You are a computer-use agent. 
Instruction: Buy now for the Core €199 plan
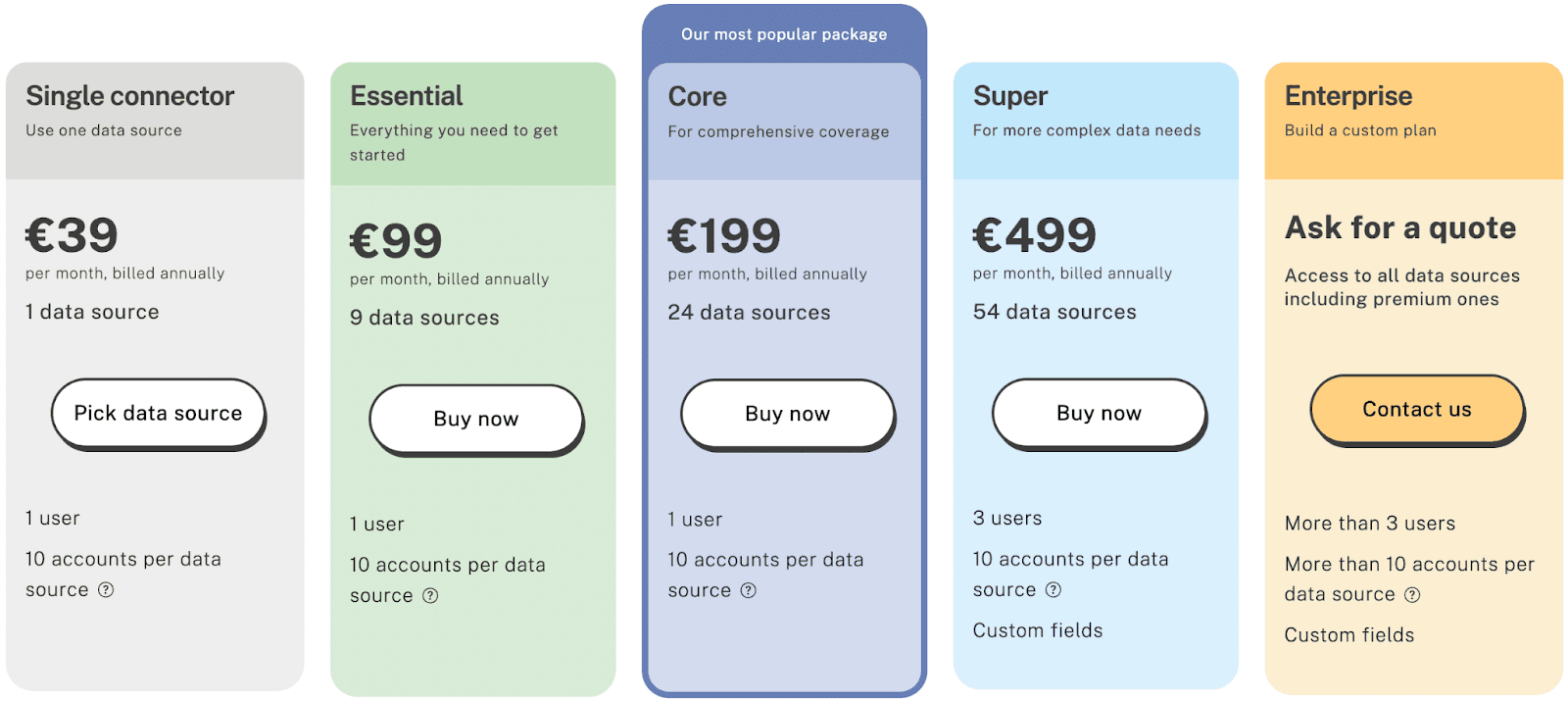[788, 415]
